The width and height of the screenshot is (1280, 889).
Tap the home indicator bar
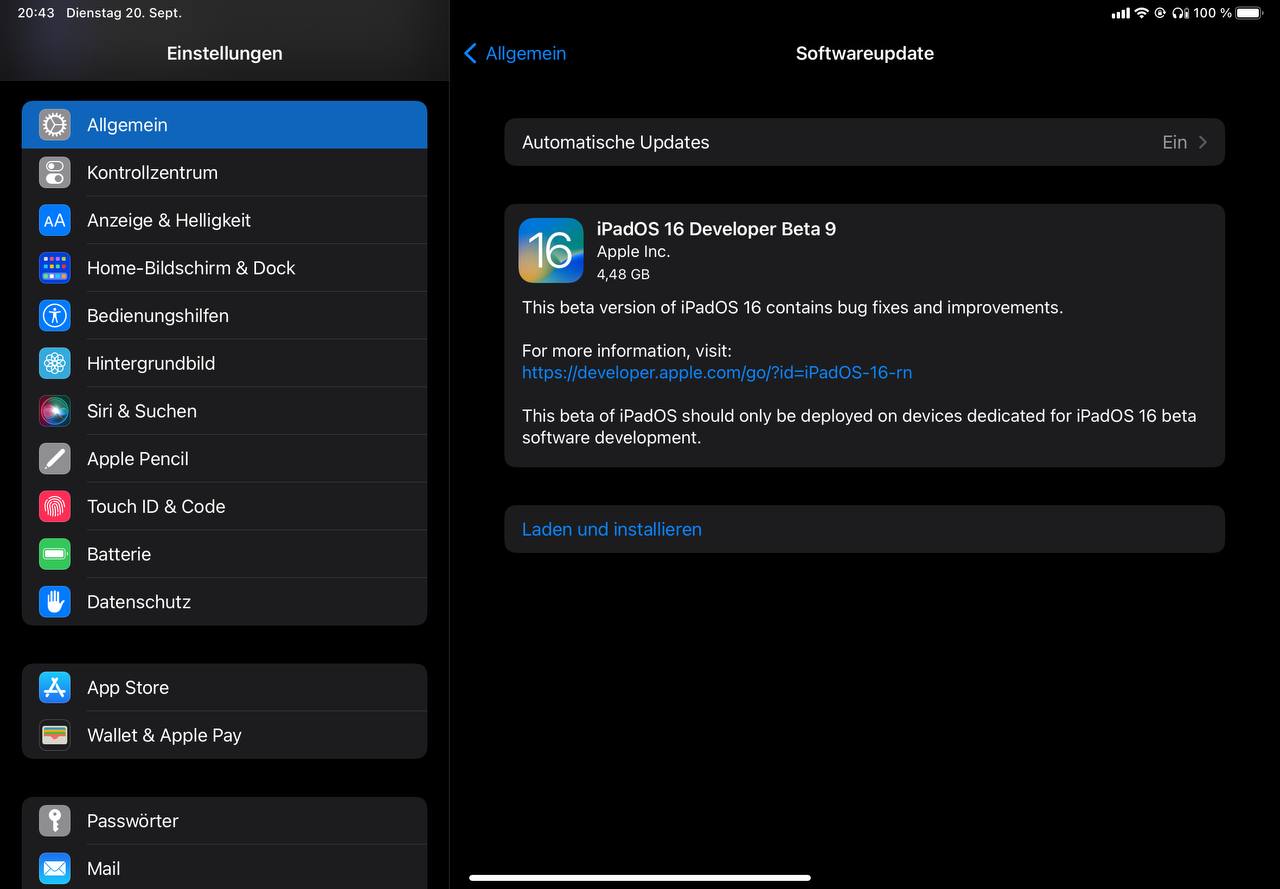(640, 878)
